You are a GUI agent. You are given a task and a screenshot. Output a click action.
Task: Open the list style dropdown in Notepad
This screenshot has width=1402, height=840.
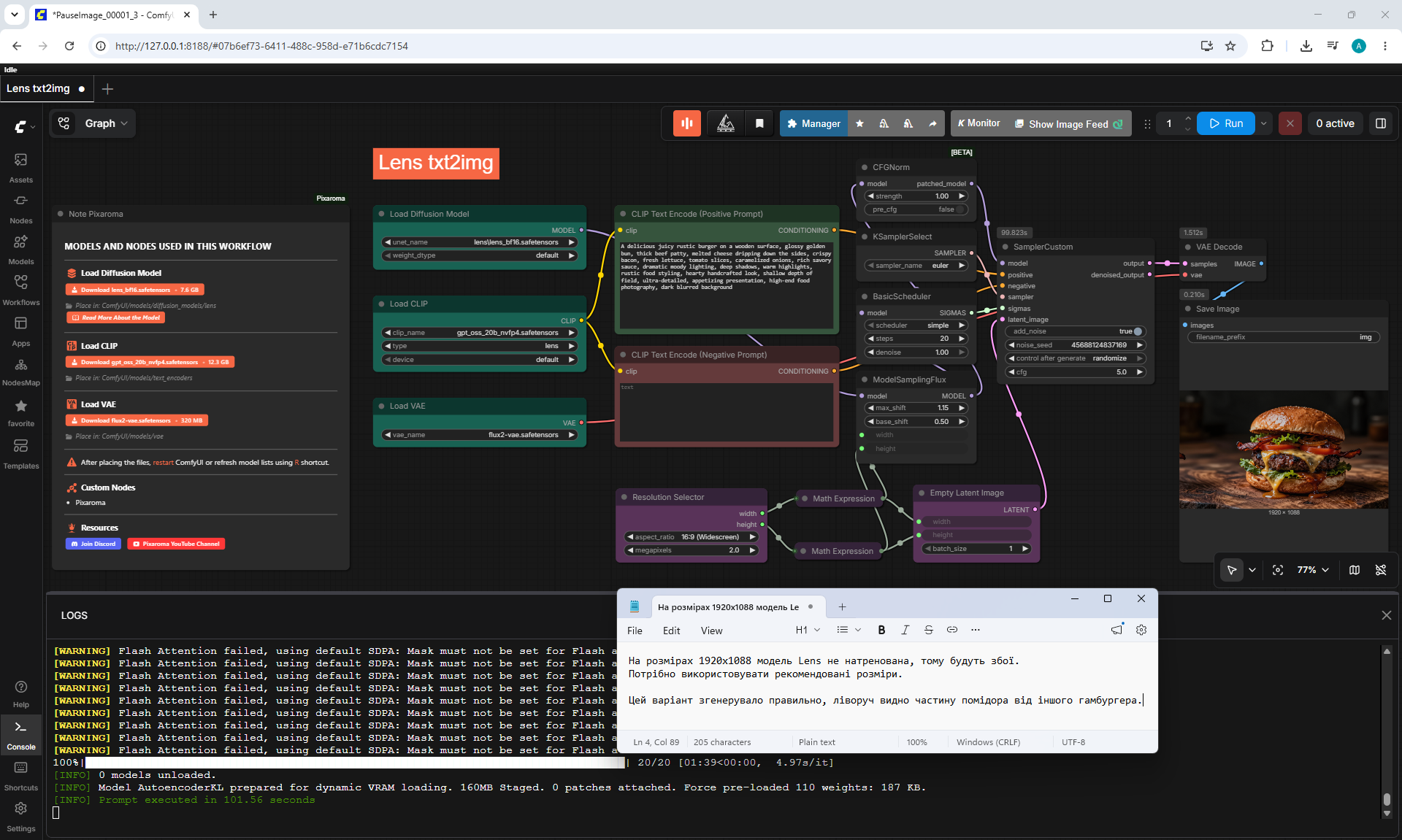click(849, 630)
